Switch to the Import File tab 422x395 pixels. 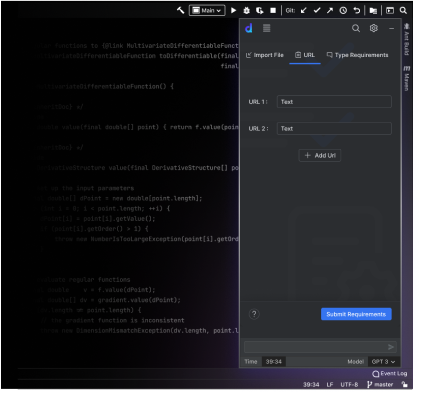point(264,55)
